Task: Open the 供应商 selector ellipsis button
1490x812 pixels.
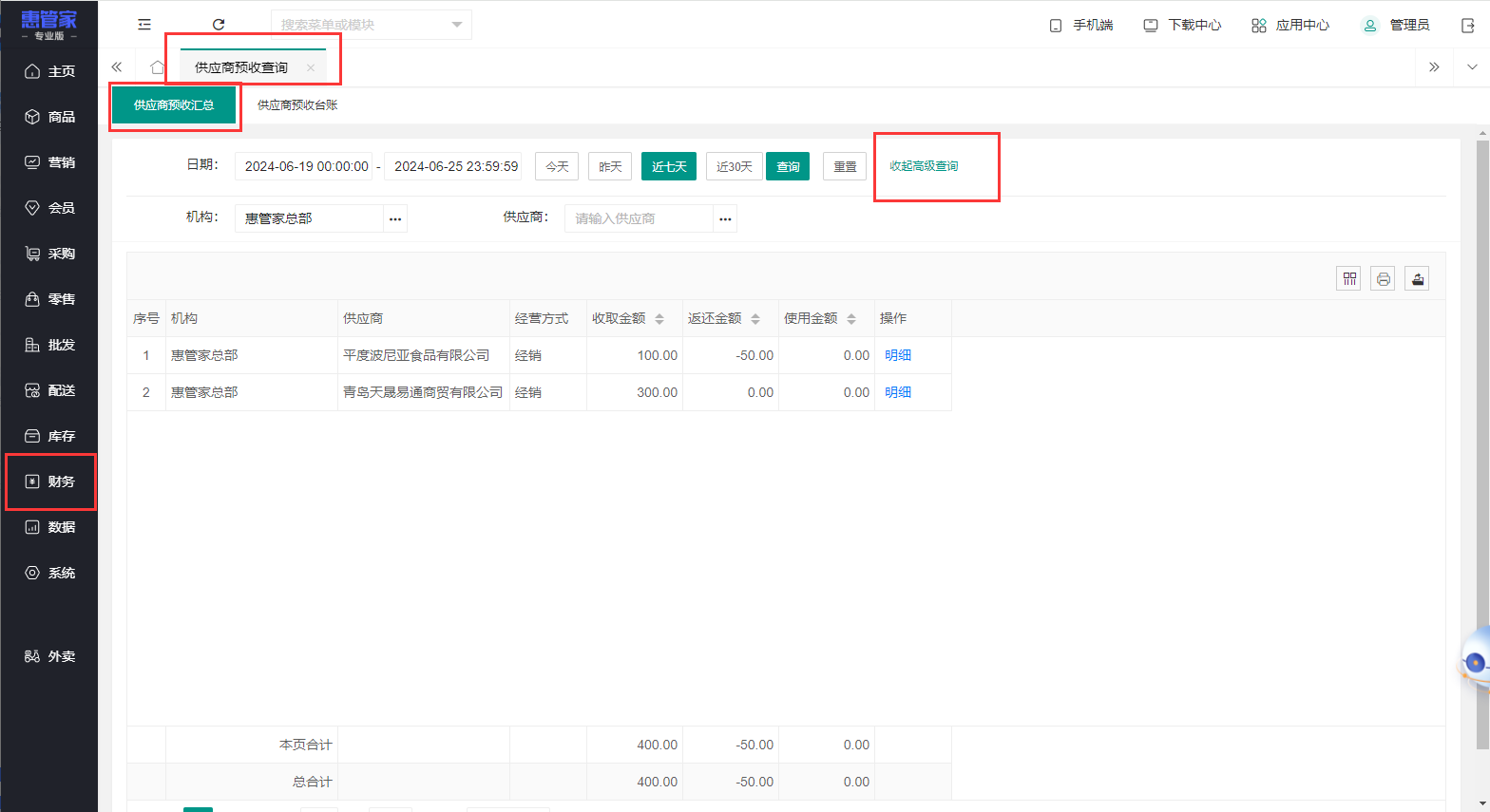Action: point(725,218)
